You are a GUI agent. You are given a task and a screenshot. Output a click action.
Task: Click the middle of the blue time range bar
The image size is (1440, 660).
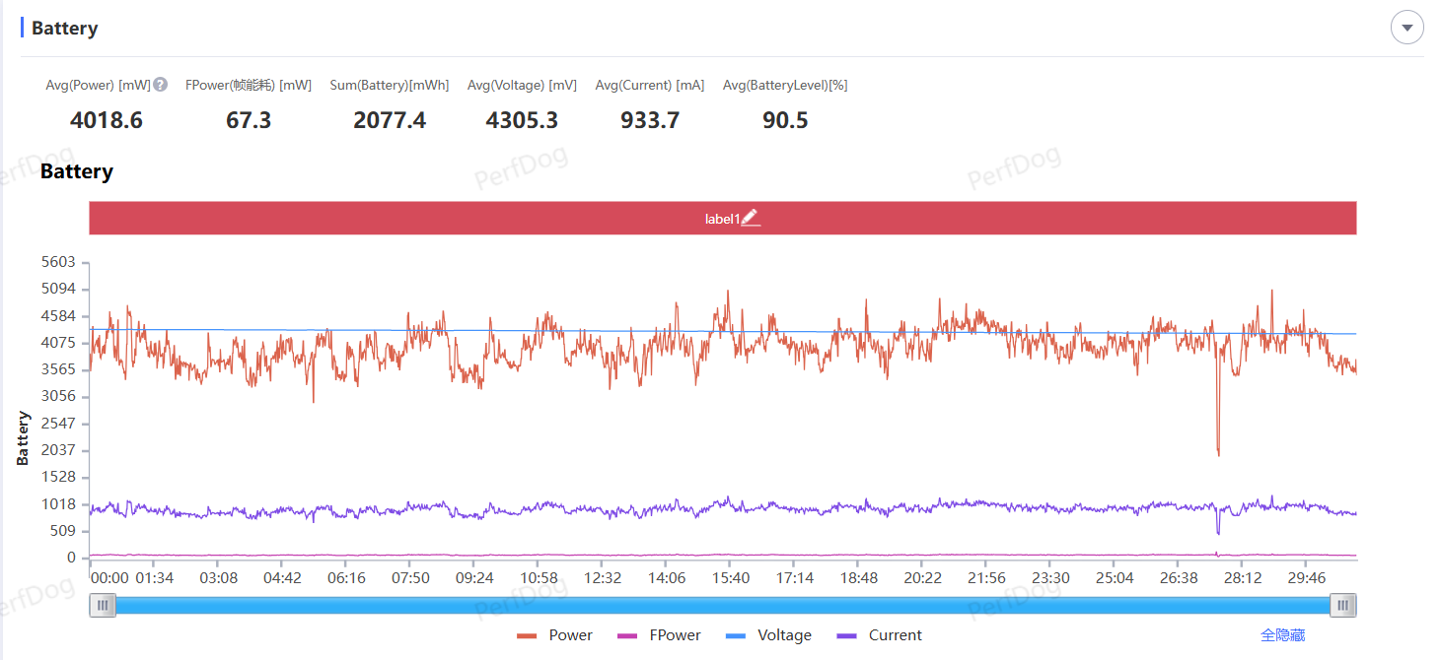[722, 605]
